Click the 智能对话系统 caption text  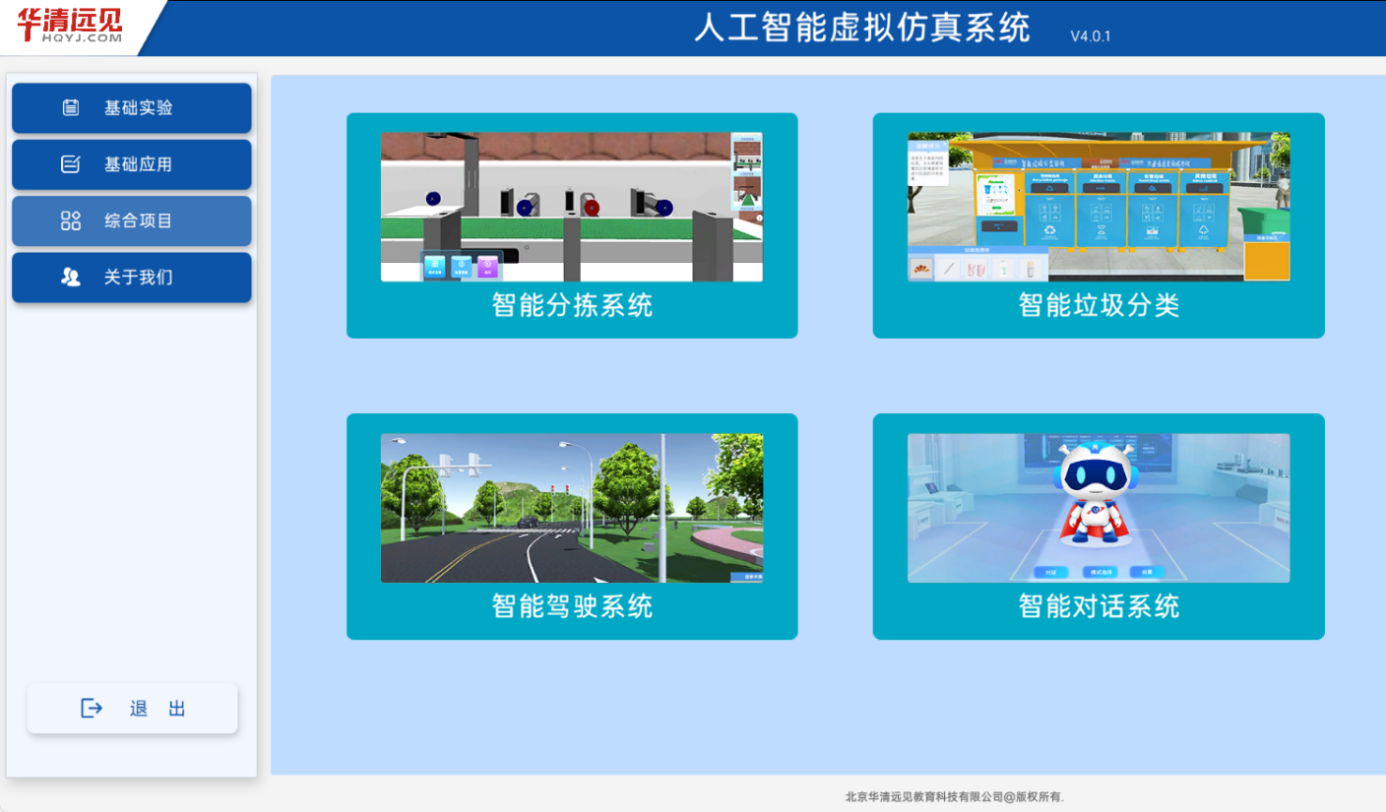pyautogui.click(x=1098, y=605)
